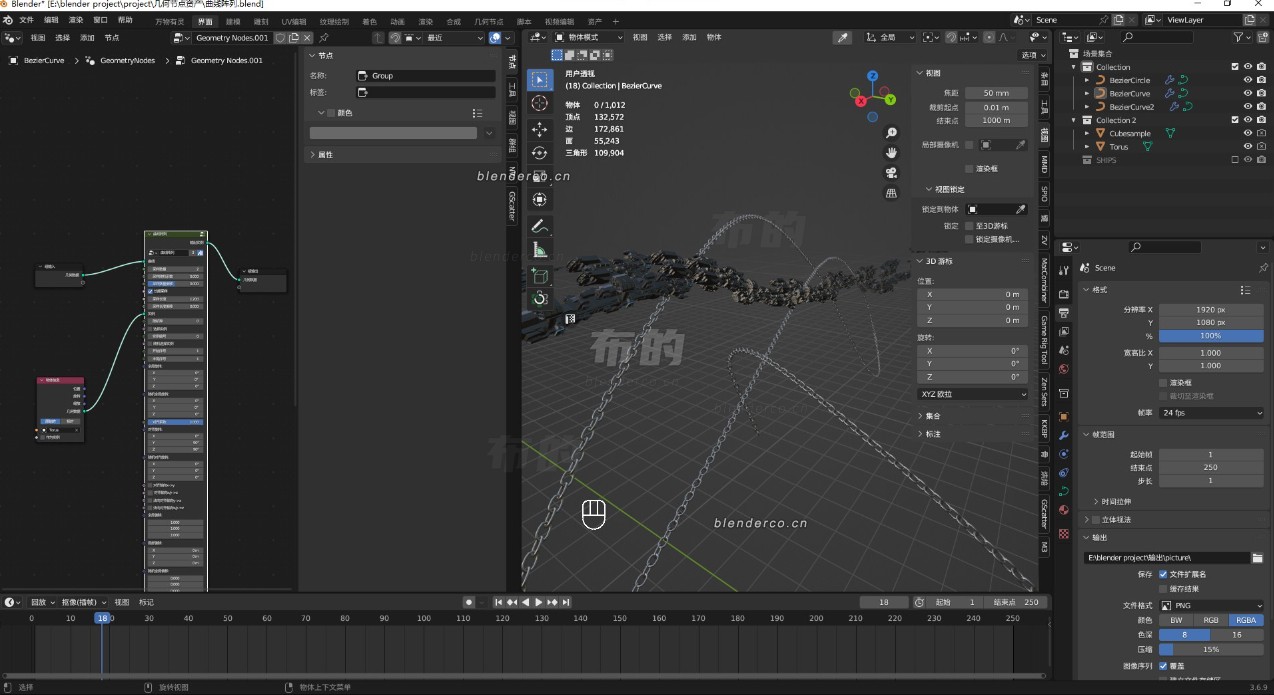
Task: Expand Torus object in outliner
Action: [x=1087, y=146]
